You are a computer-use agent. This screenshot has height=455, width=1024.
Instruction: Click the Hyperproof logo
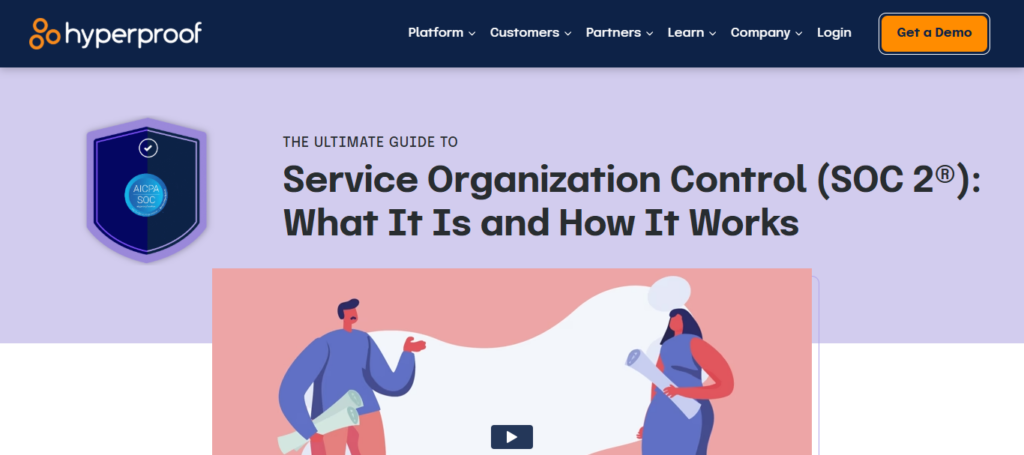coord(115,33)
